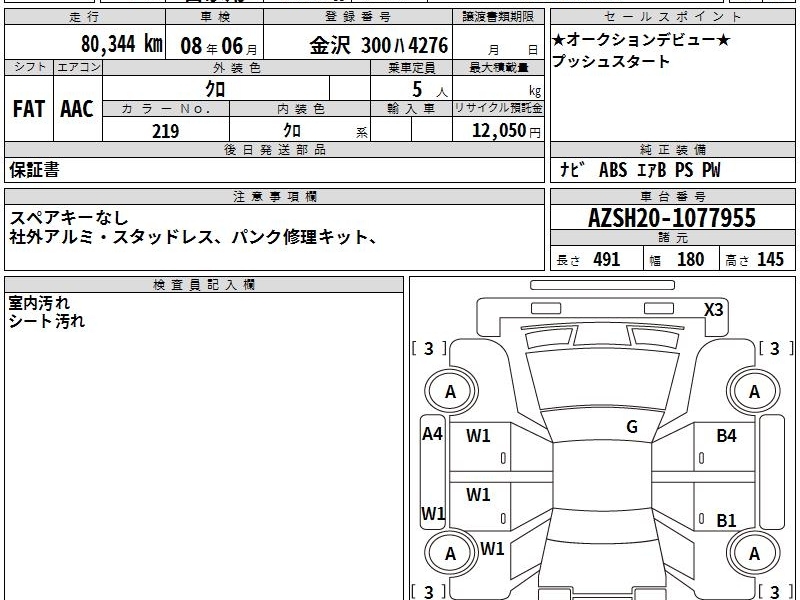Click the 純正装備 header
Screen dimensions: 800x600
pos(672,149)
